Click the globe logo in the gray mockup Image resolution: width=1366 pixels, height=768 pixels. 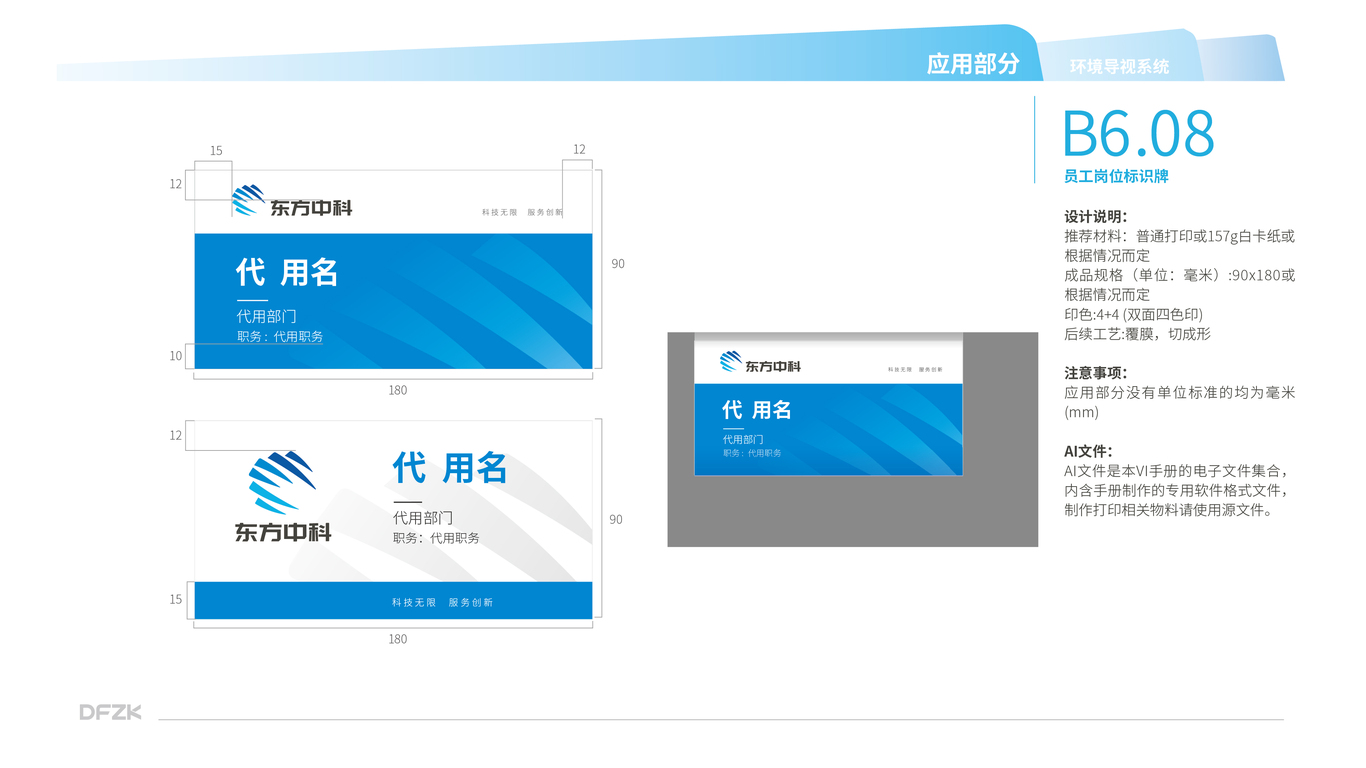click(x=731, y=361)
